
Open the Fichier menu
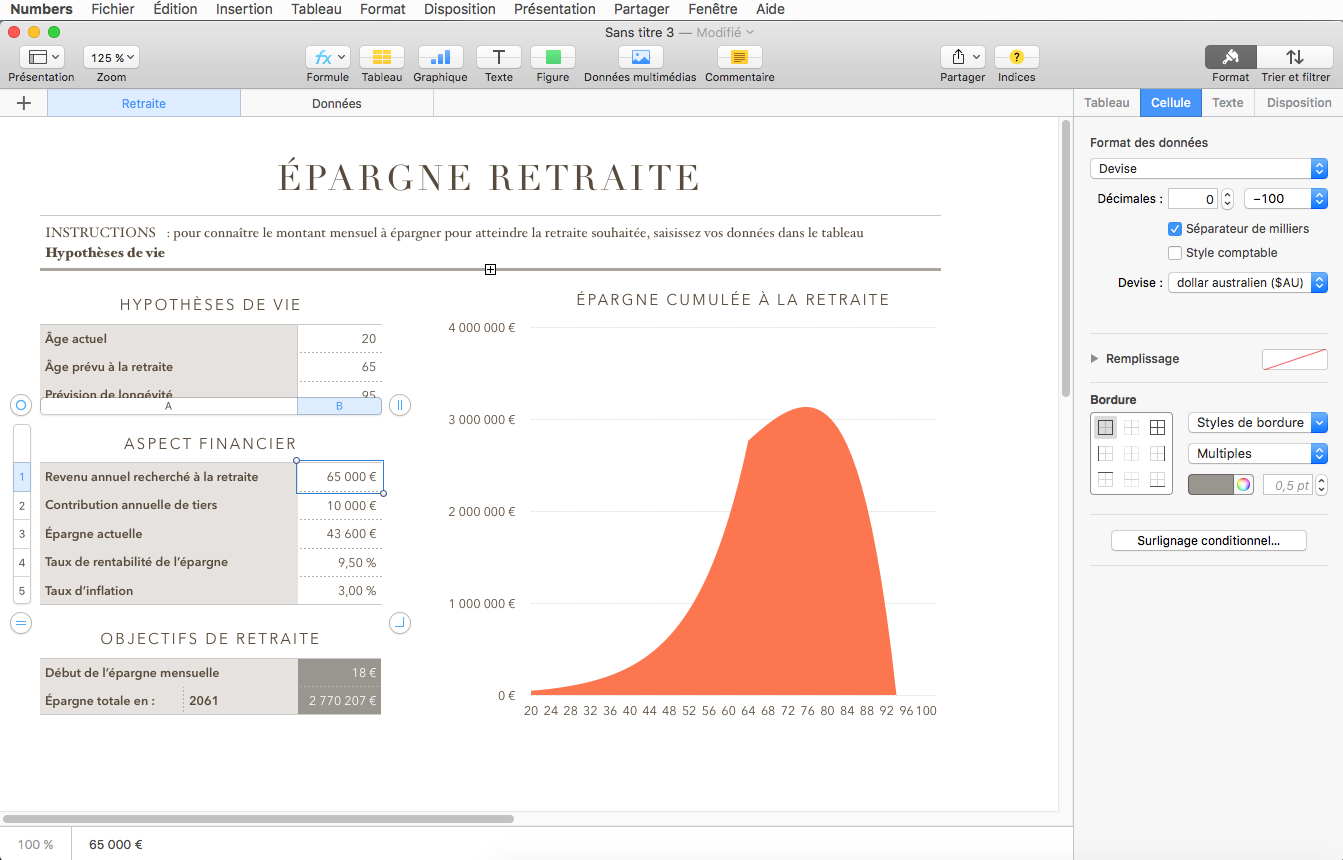[113, 9]
